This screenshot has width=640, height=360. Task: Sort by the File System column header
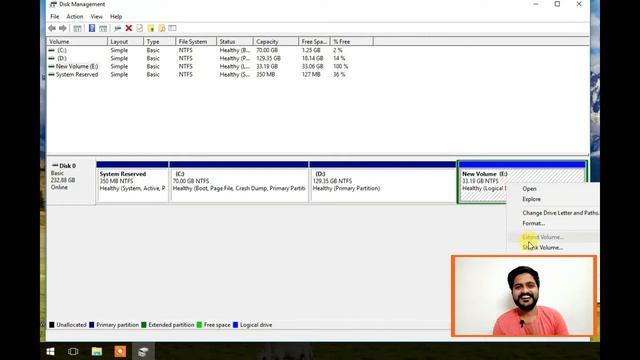[x=196, y=42]
